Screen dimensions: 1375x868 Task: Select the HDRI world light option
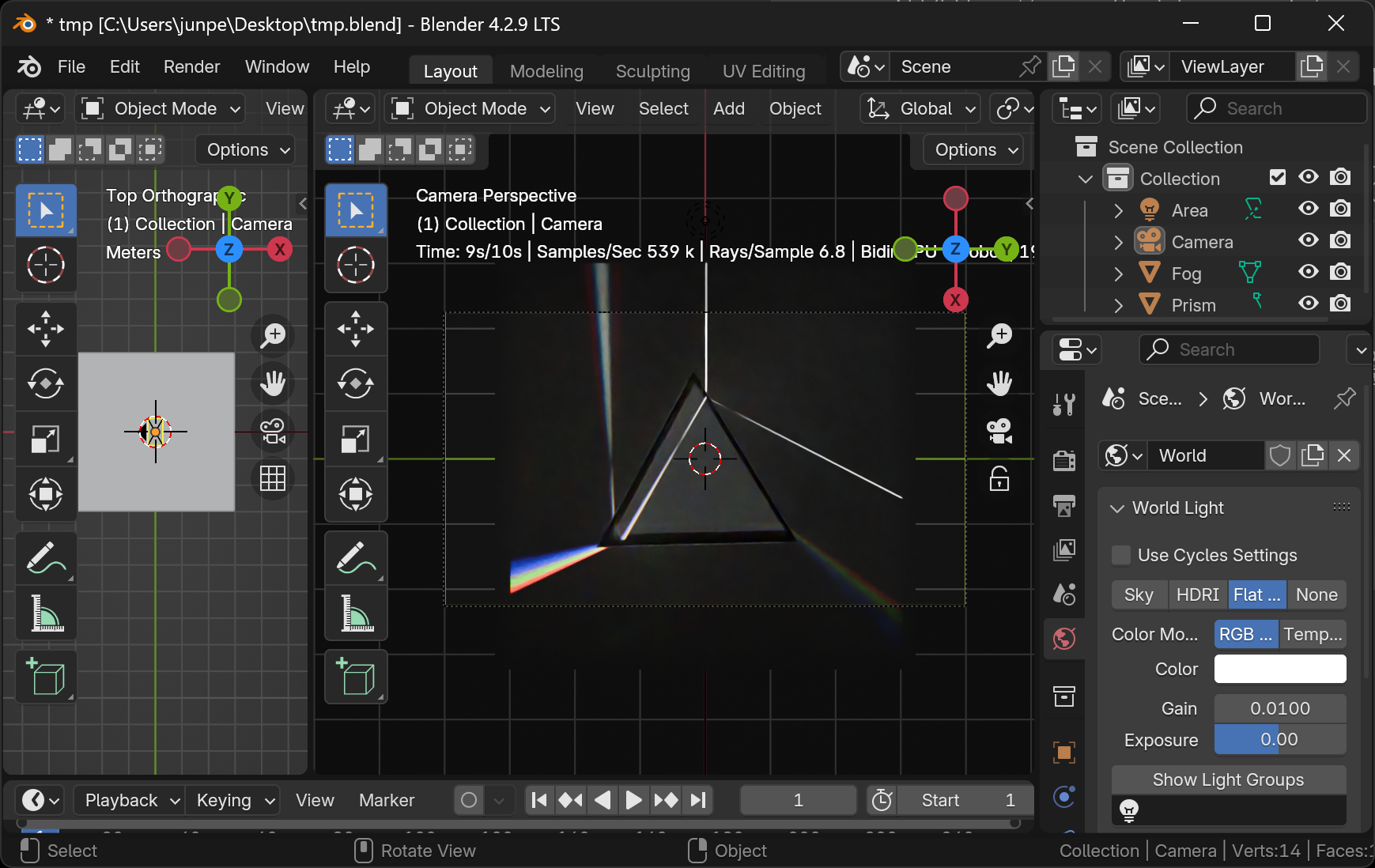click(1197, 594)
